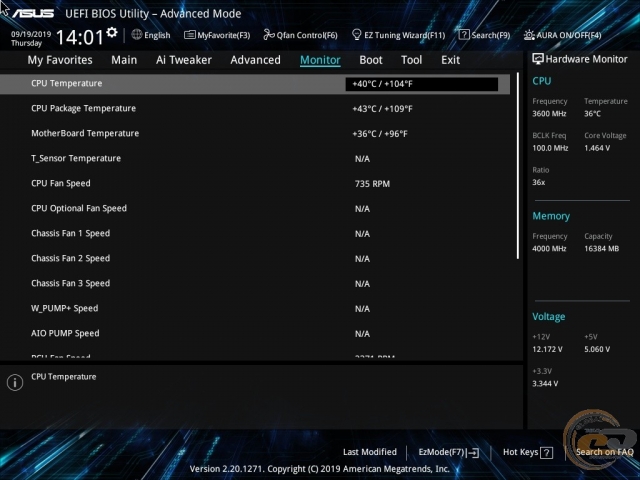The height and width of the screenshot is (480, 640).
Task: Select Chassis Fan 1 Speed row
Action: tap(255, 233)
